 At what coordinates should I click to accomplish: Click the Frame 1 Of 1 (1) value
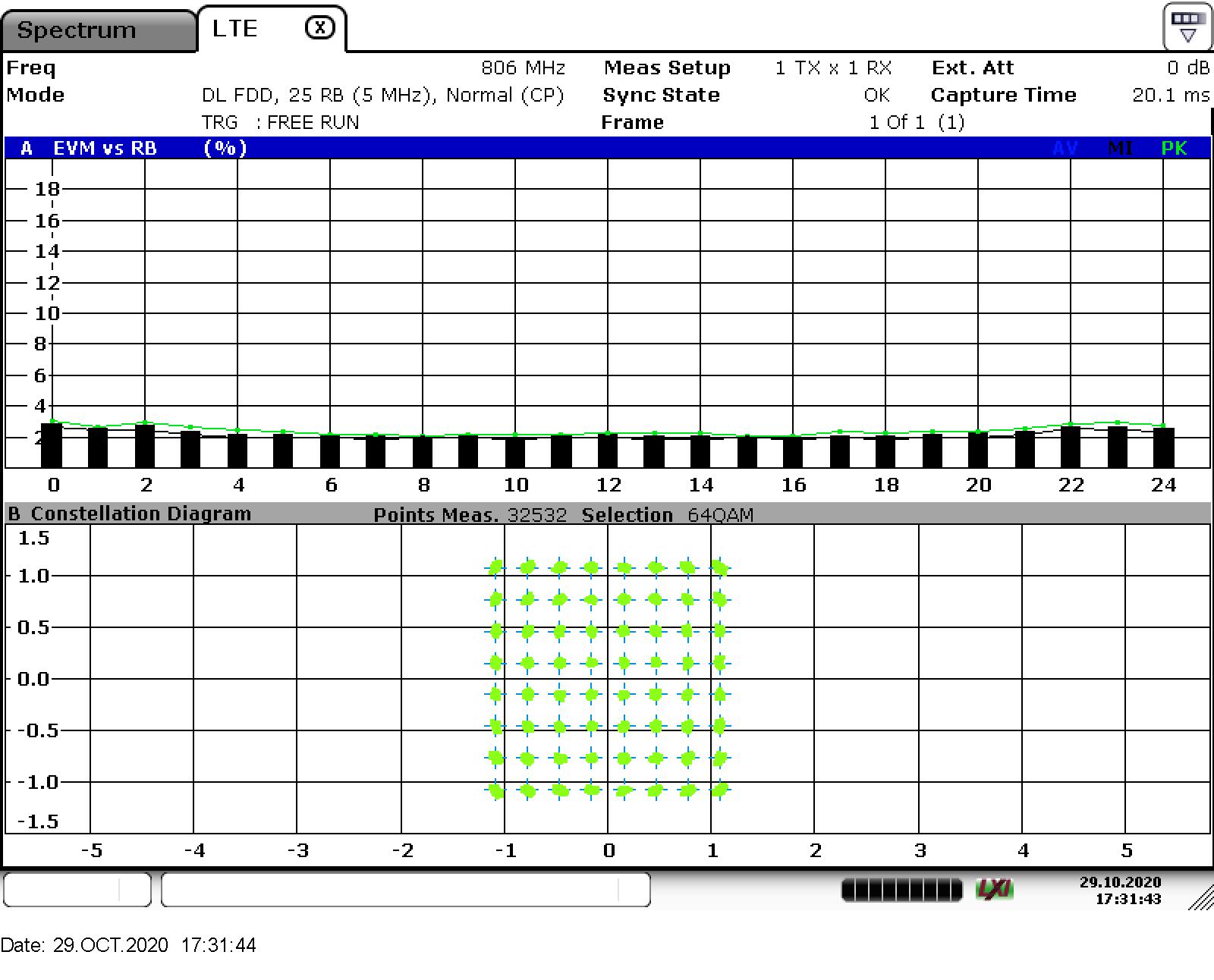point(917,122)
